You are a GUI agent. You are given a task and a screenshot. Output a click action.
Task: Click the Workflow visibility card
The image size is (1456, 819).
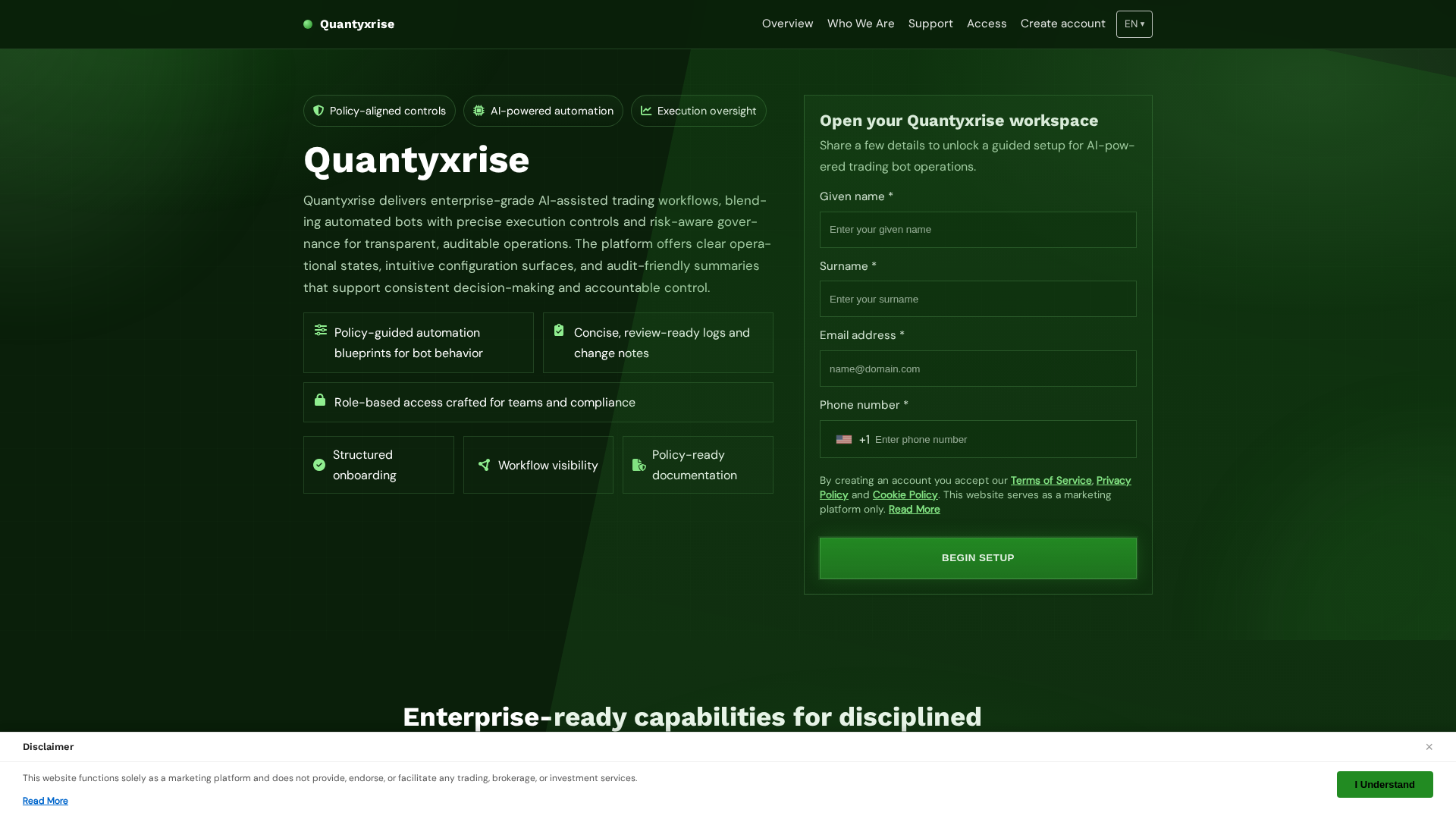tap(538, 465)
